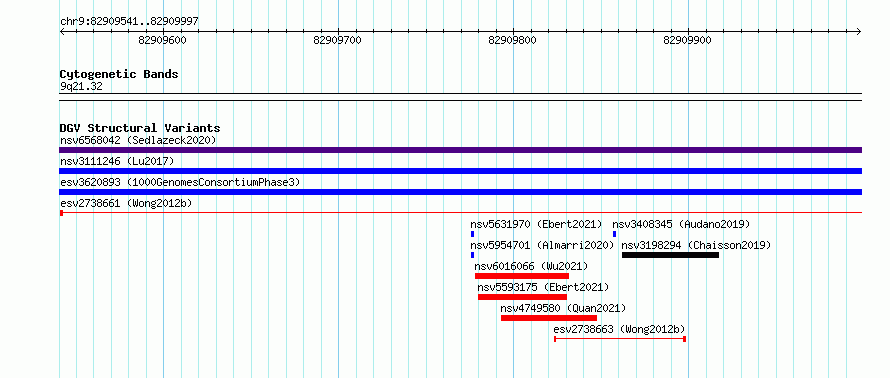This screenshot has width=890, height=378.
Task: Click ruler tick label 82909600
Action: tap(162, 41)
